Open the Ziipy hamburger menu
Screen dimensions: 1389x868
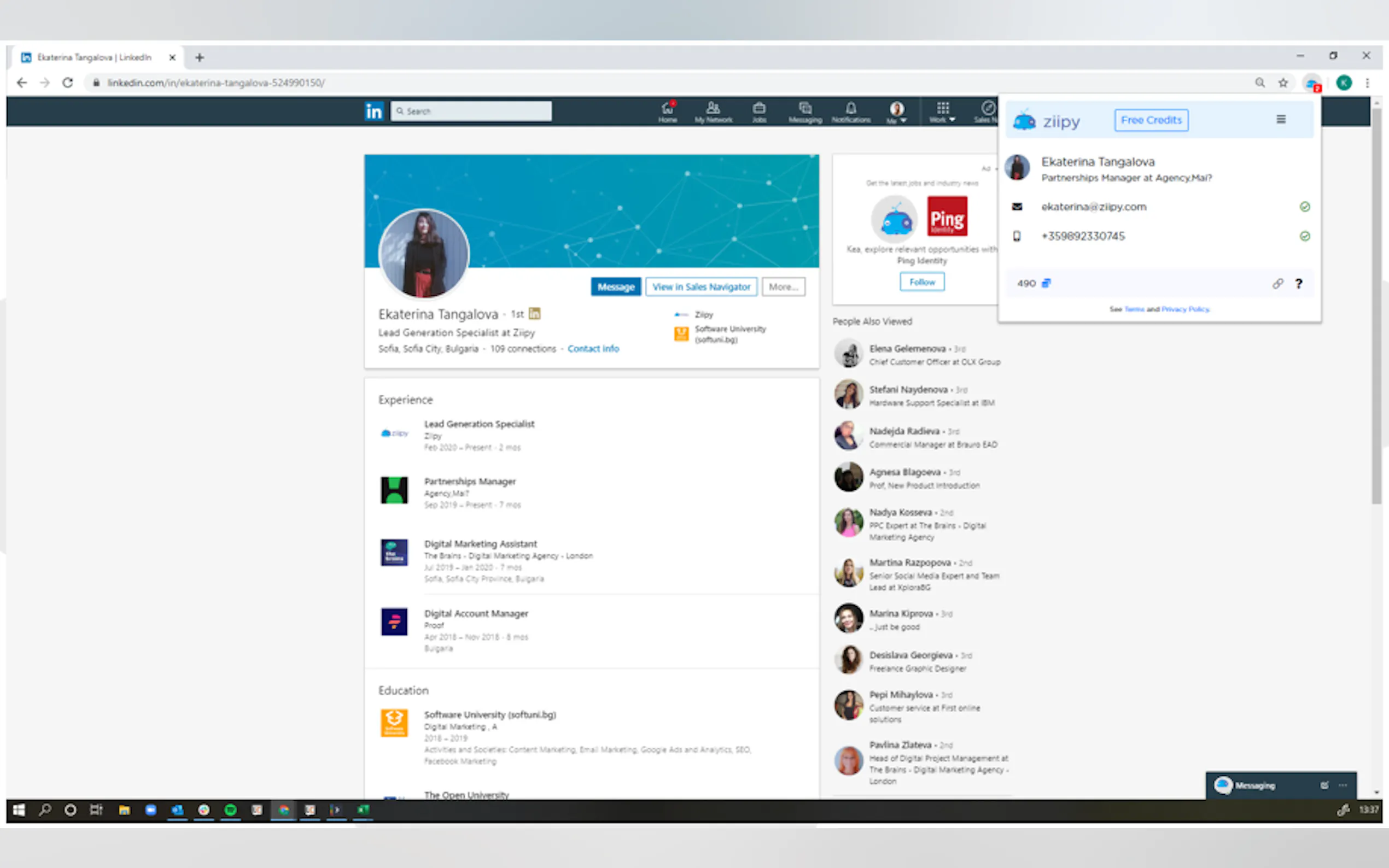(1281, 119)
